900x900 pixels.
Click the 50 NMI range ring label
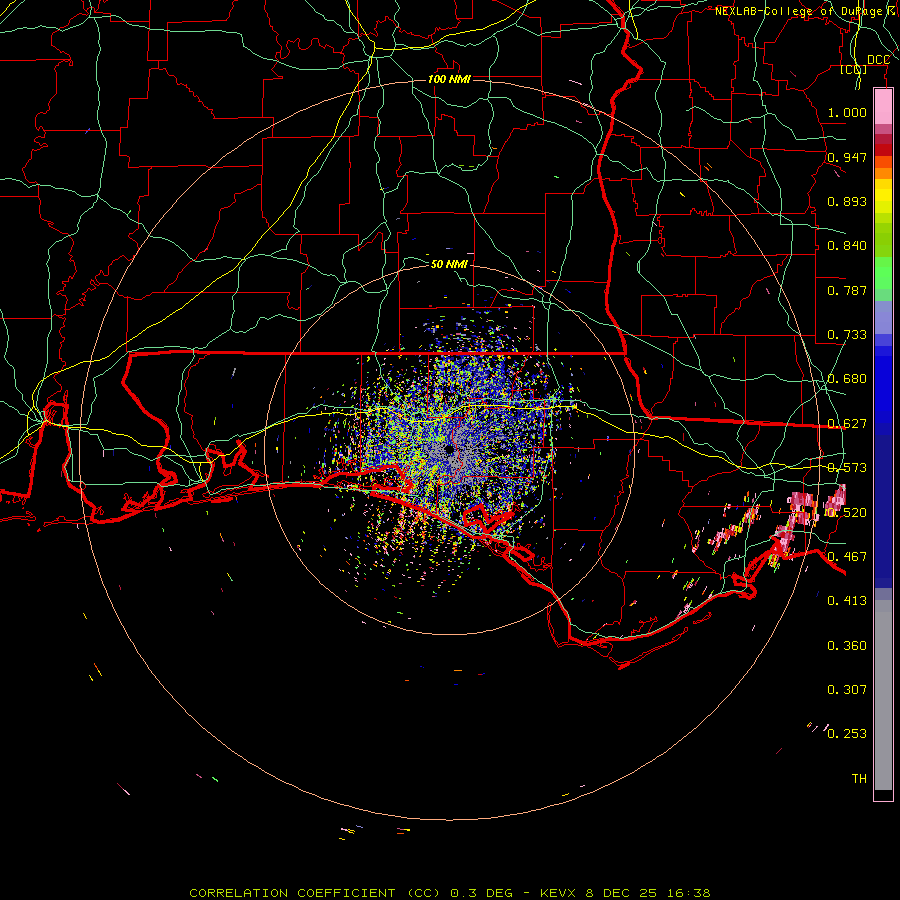449,264
